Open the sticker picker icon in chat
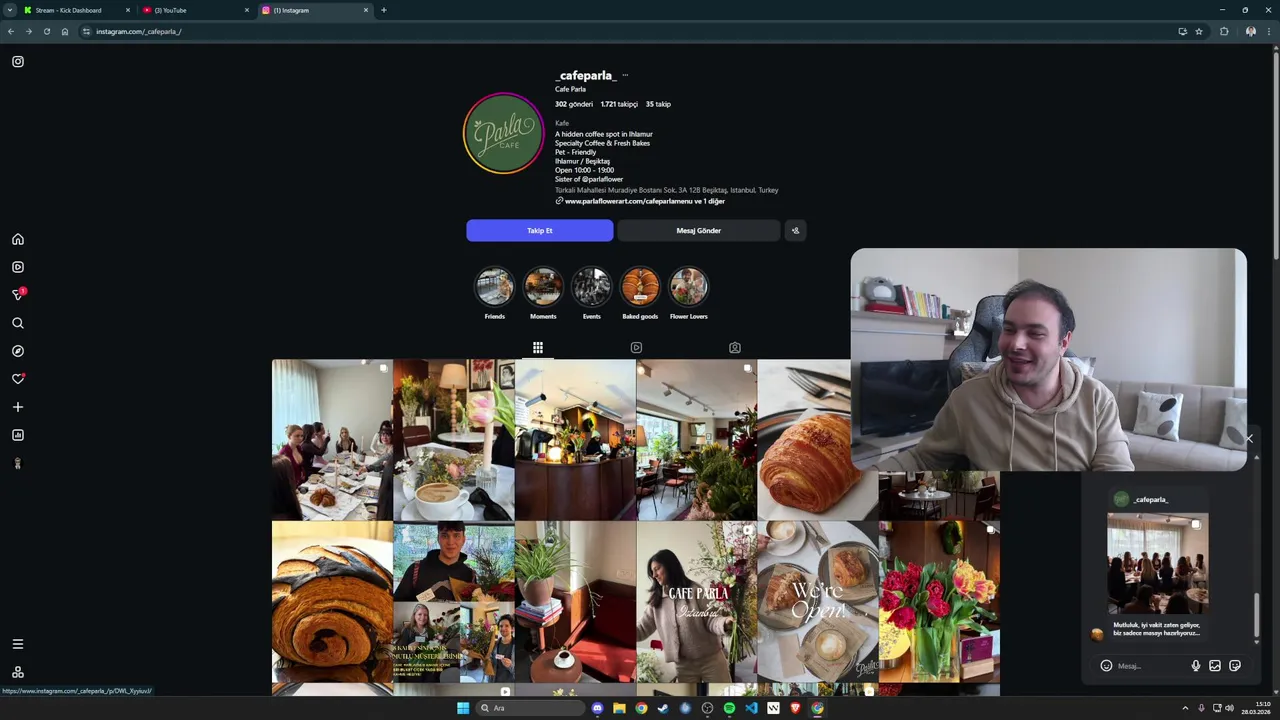This screenshot has height=720, width=1280. point(1235,666)
